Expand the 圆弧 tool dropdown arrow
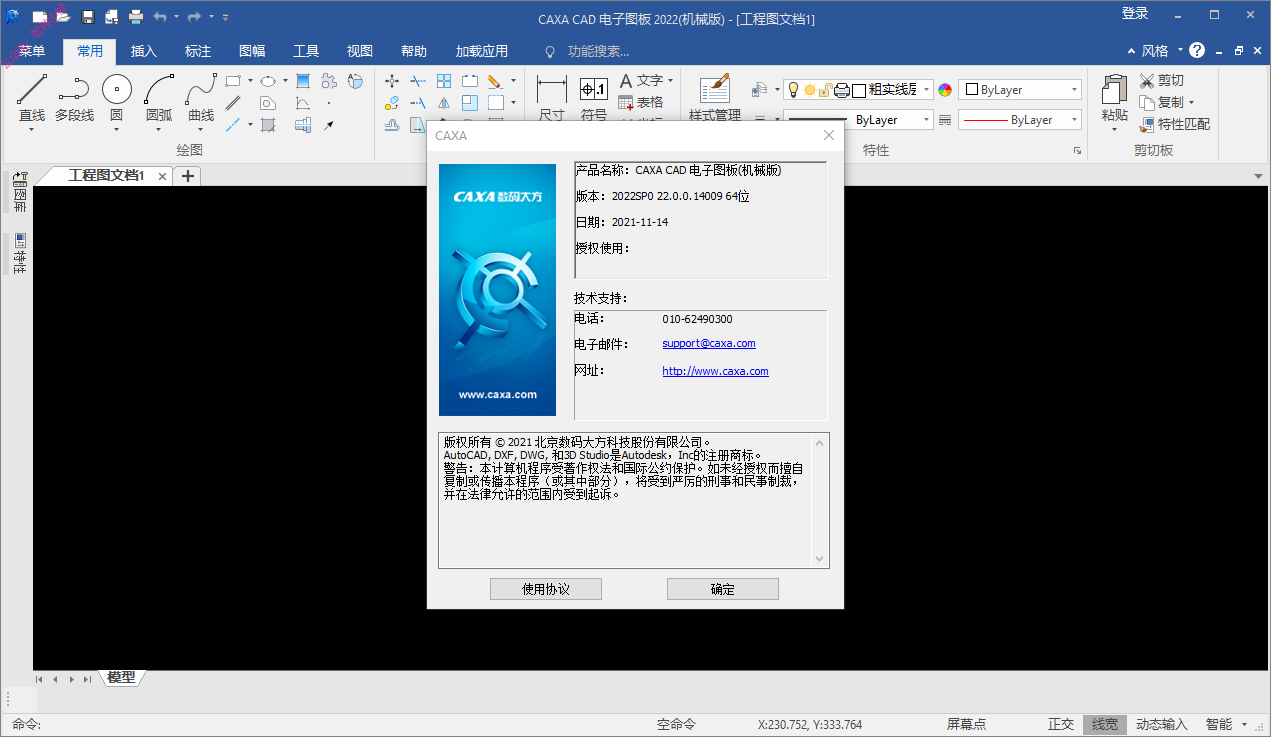 [159, 129]
